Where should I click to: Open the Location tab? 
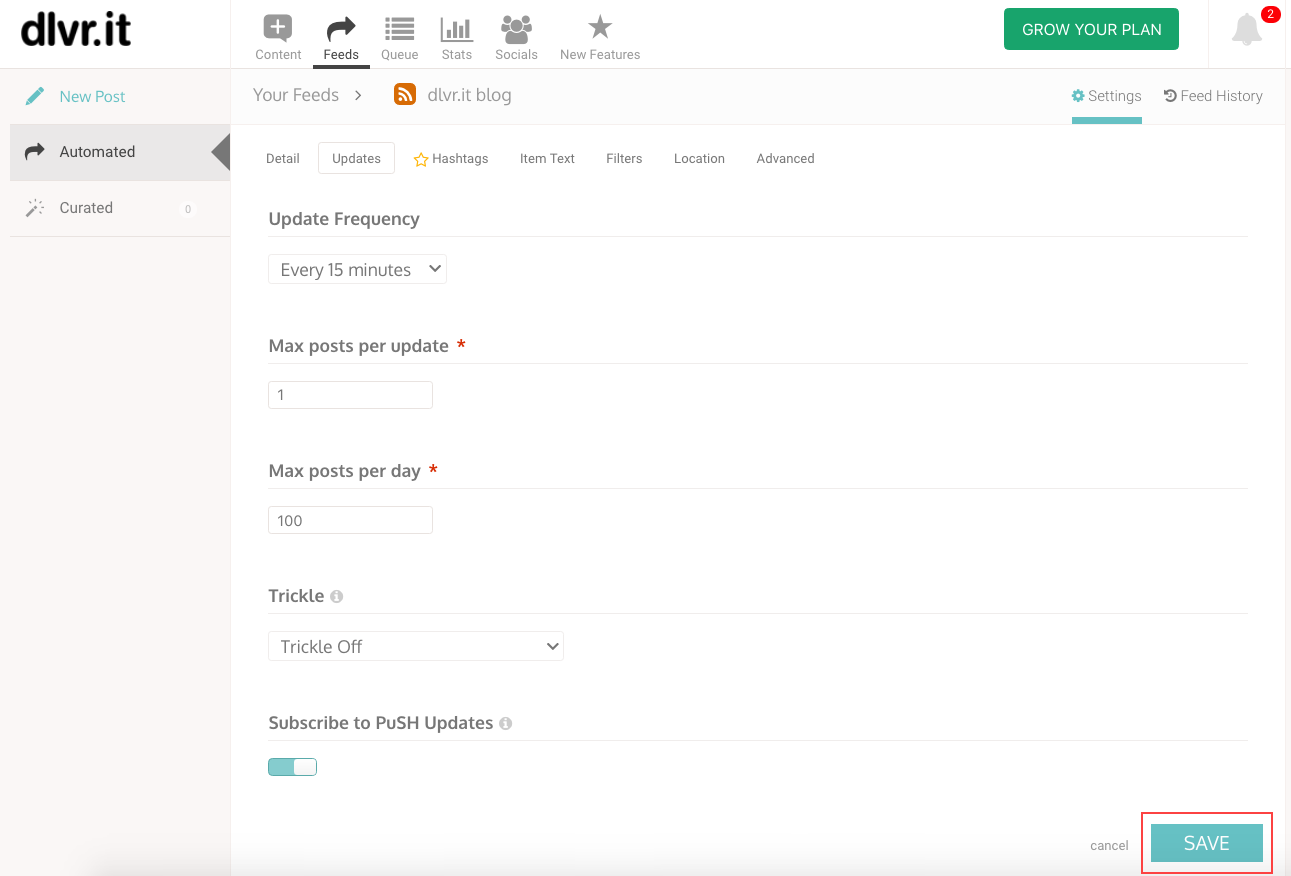[699, 158]
